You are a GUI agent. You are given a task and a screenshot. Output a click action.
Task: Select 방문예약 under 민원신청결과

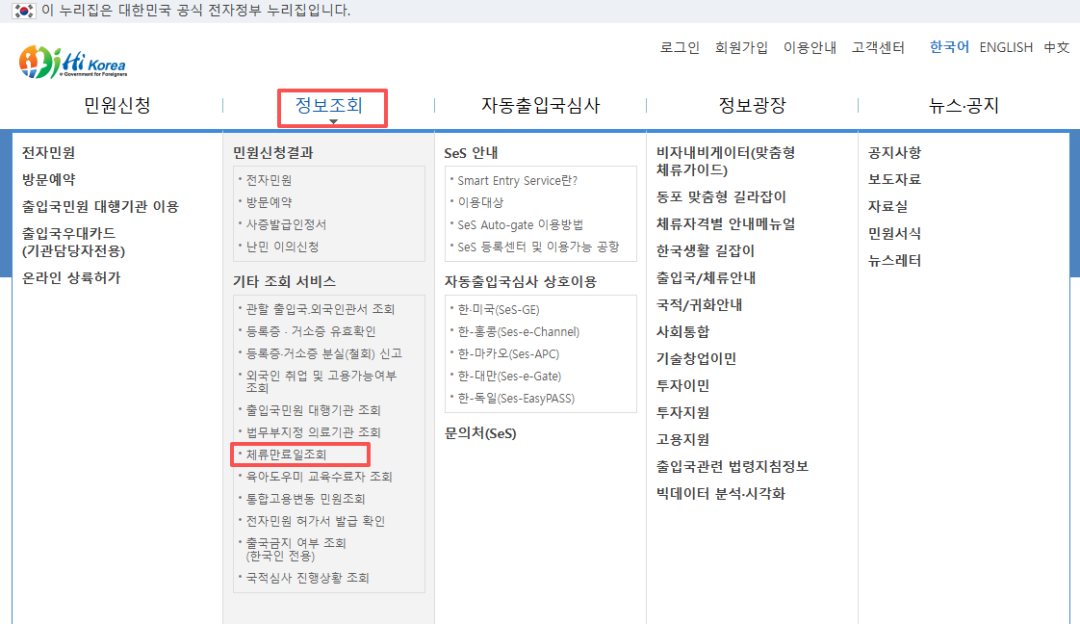coord(269,202)
